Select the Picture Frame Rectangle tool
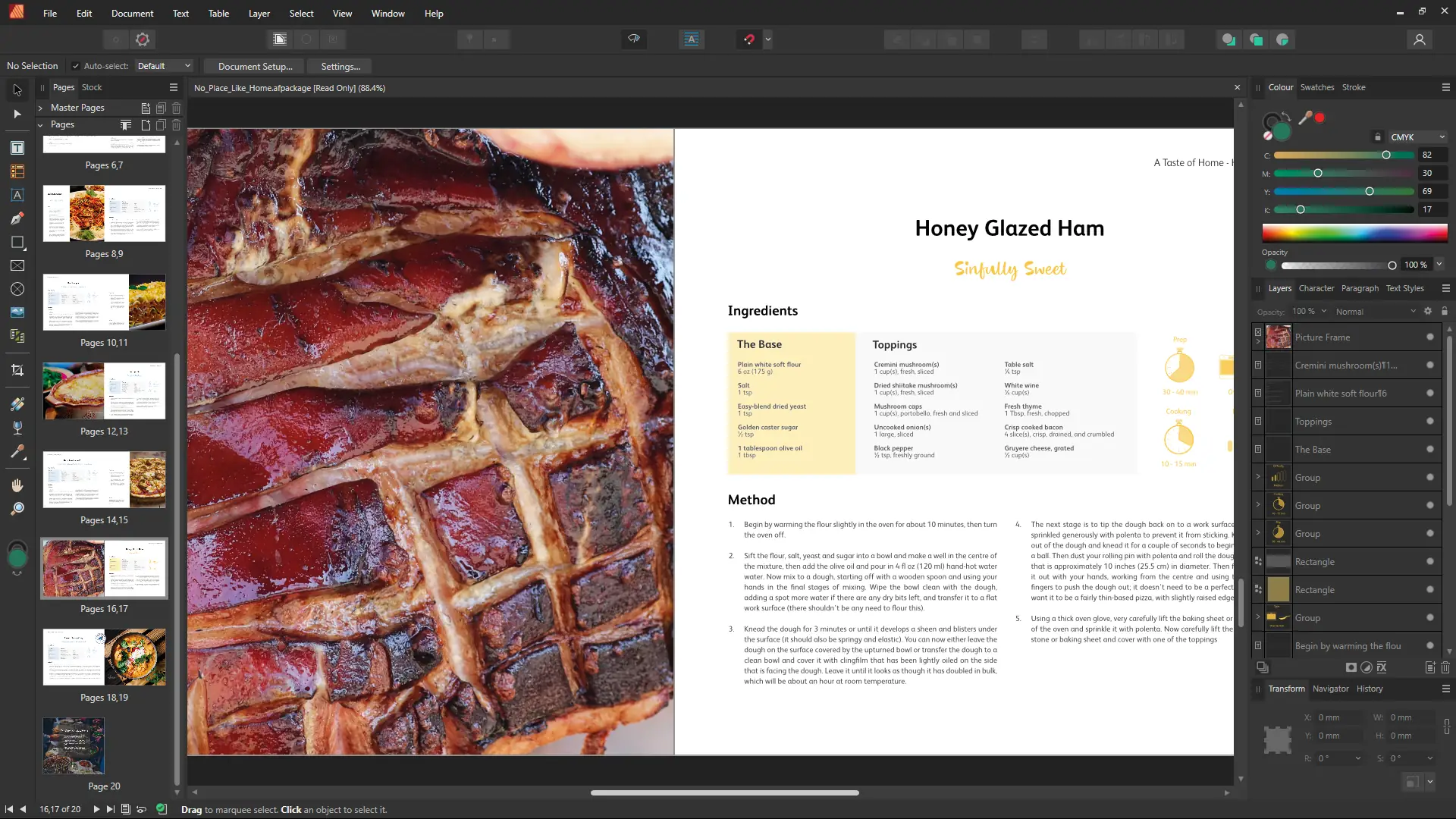 pos(17,265)
